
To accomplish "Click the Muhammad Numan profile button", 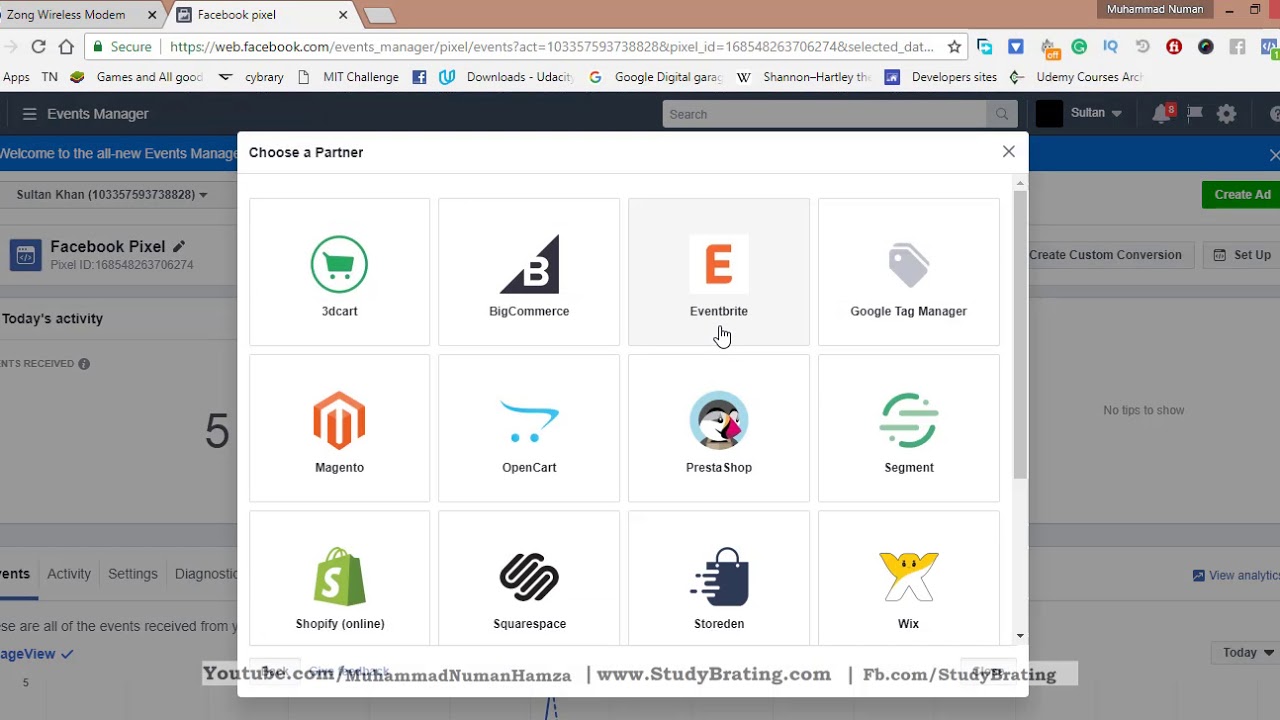I will (x=1155, y=10).
